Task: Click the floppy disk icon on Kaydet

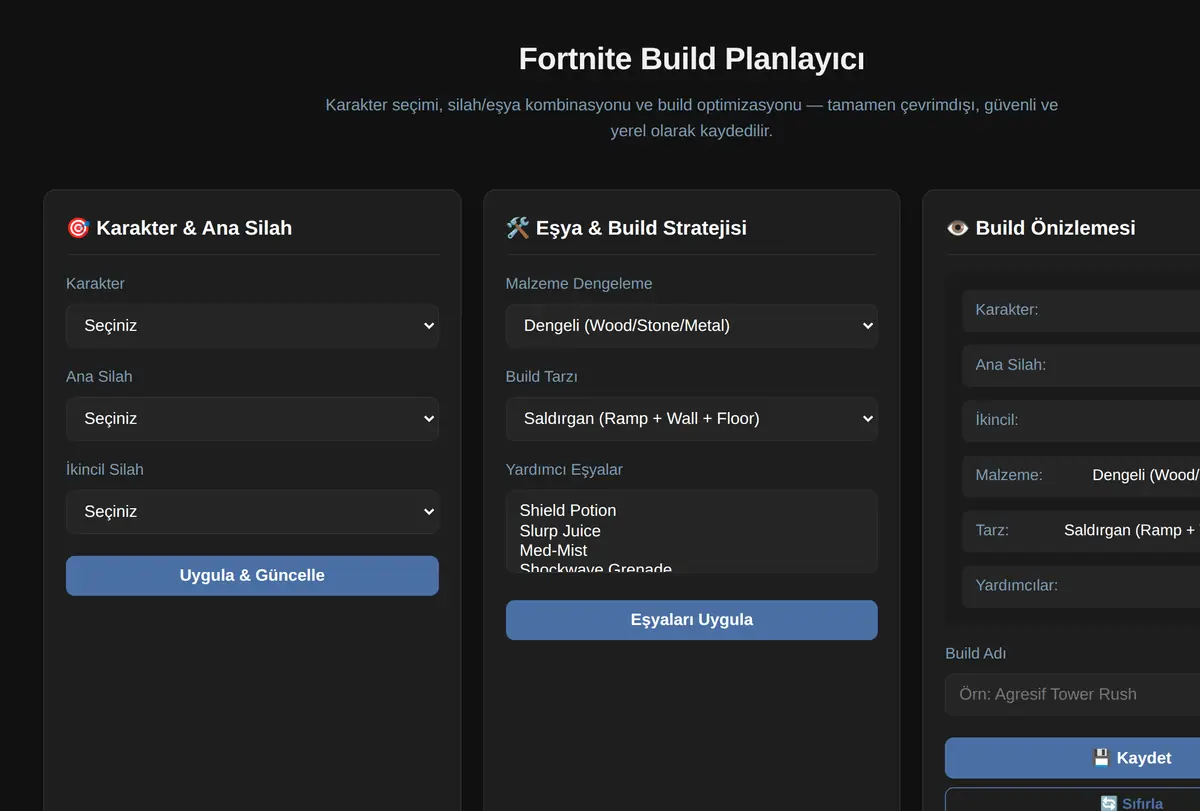Action: (x=1102, y=758)
